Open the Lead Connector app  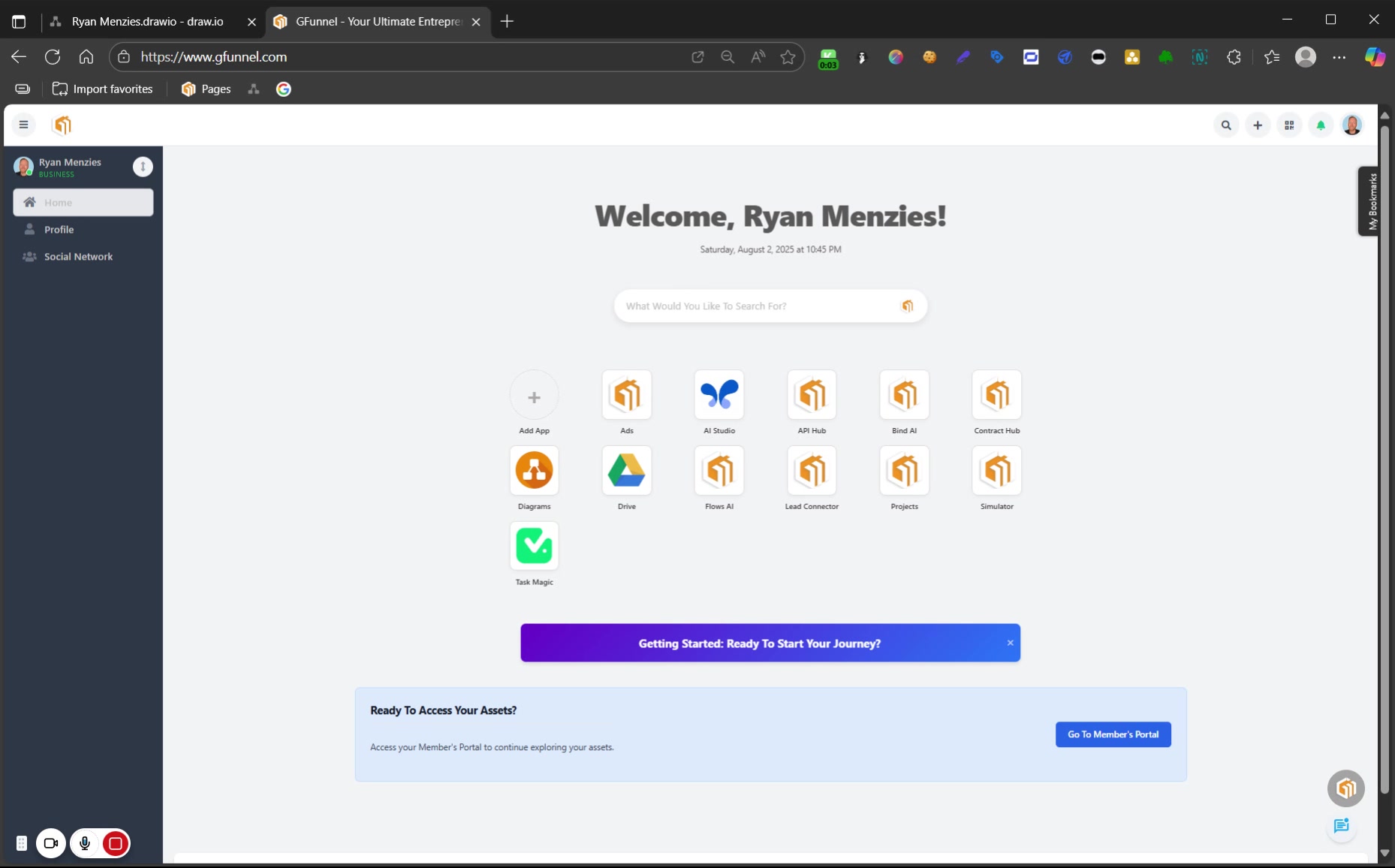tap(812, 471)
